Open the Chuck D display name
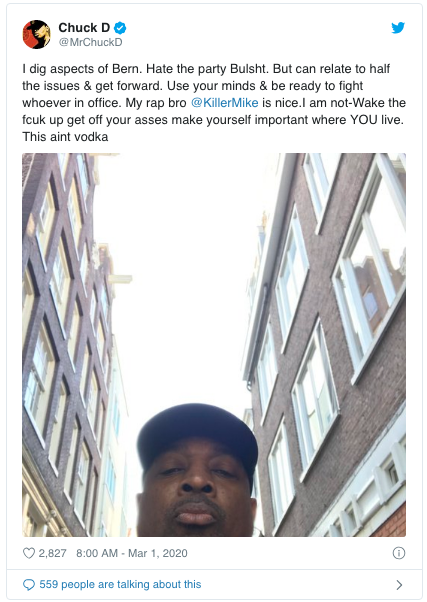 pyautogui.click(x=84, y=28)
